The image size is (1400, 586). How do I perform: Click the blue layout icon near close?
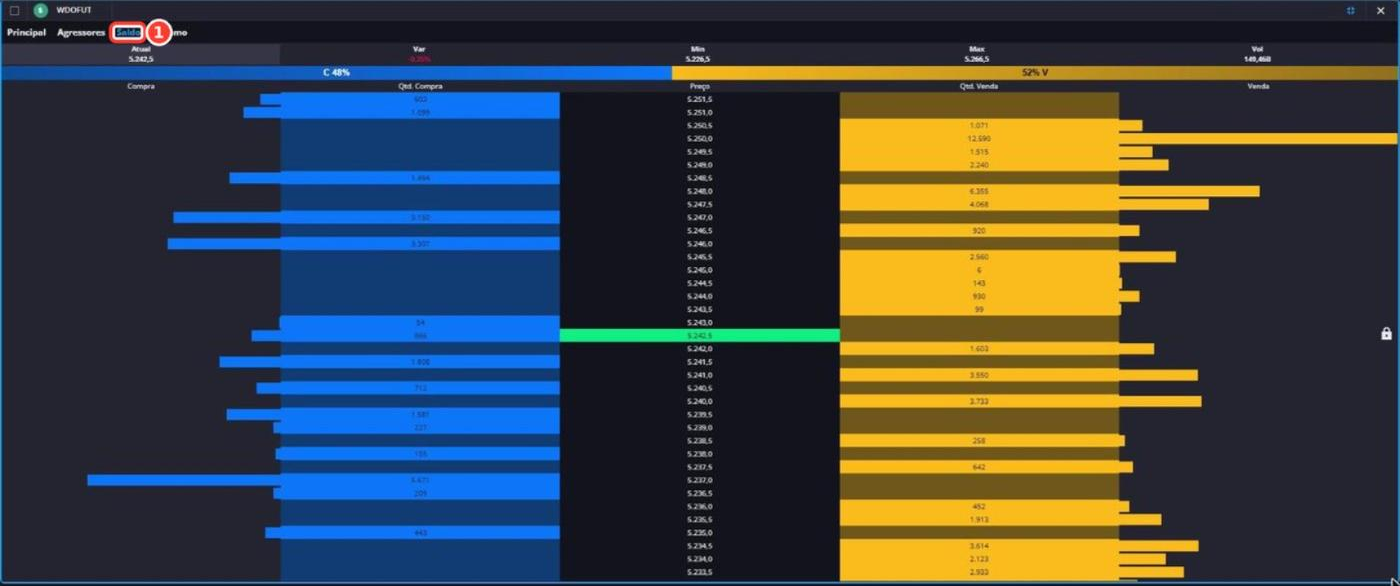(1351, 10)
